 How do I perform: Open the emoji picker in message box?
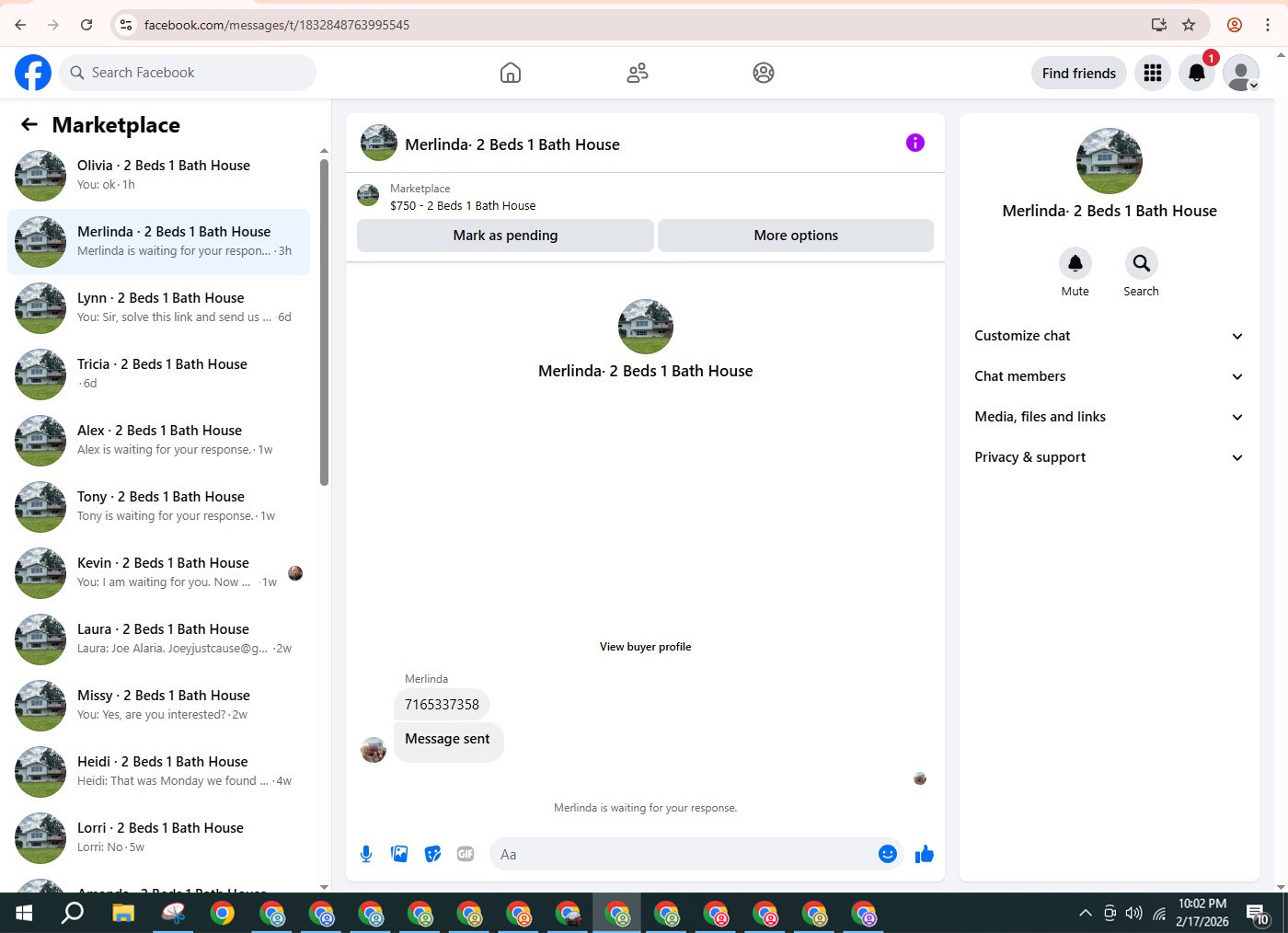coord(888,854)
